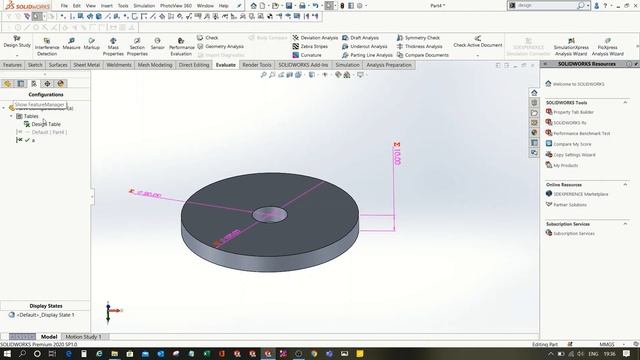Click the 10.00 thickness dimension

click(x=397, y=156)
